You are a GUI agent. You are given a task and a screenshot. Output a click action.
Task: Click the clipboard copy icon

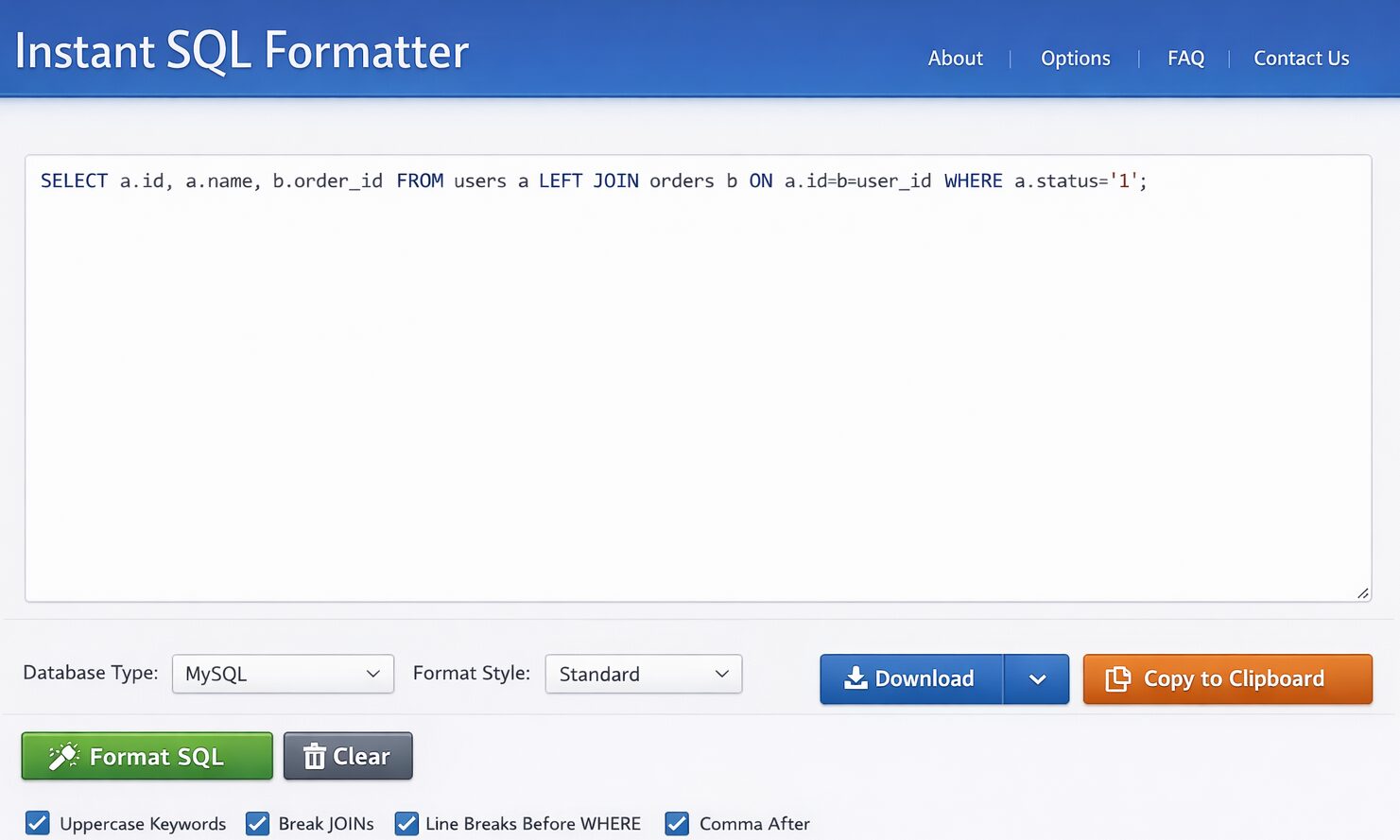1117,678
